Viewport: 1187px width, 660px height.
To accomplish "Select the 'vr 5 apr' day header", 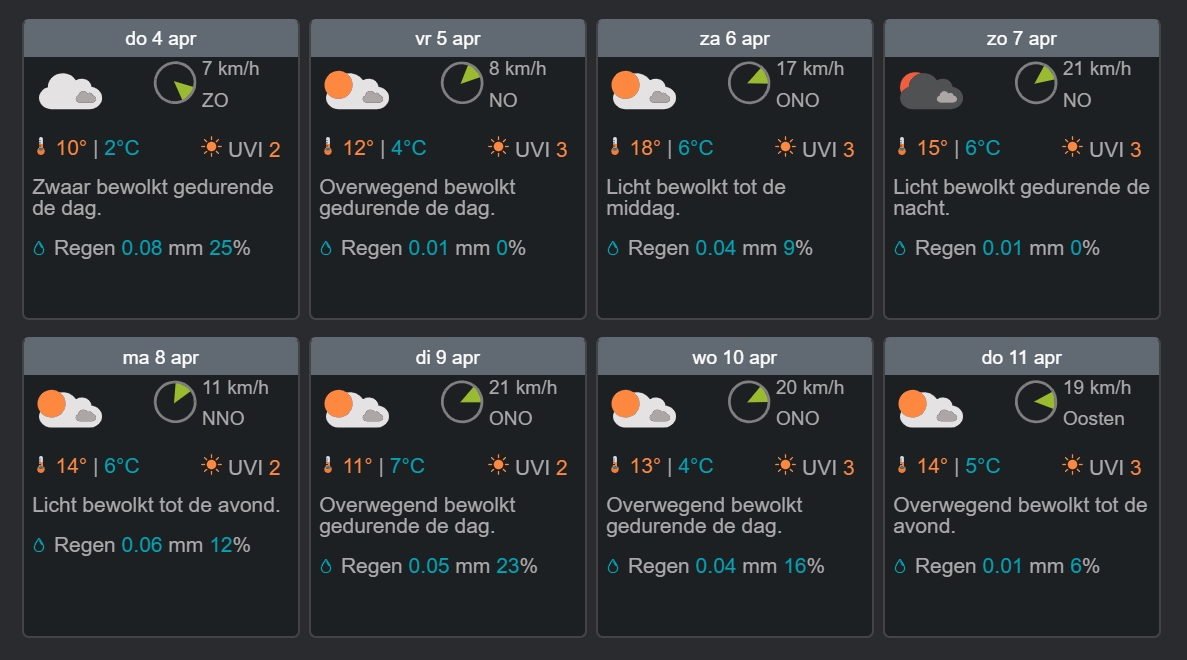I will (448, 39).
